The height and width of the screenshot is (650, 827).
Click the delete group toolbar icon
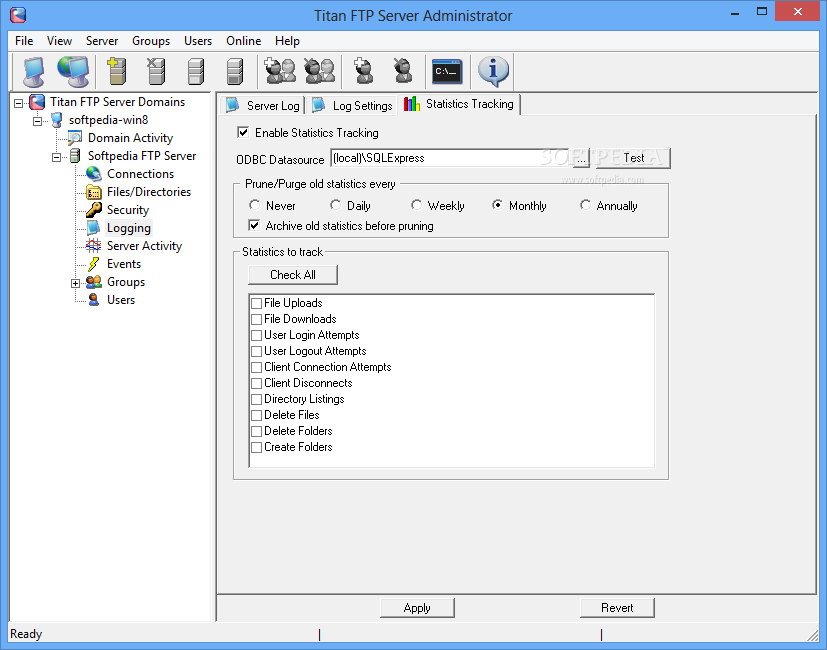pos(320,71)
